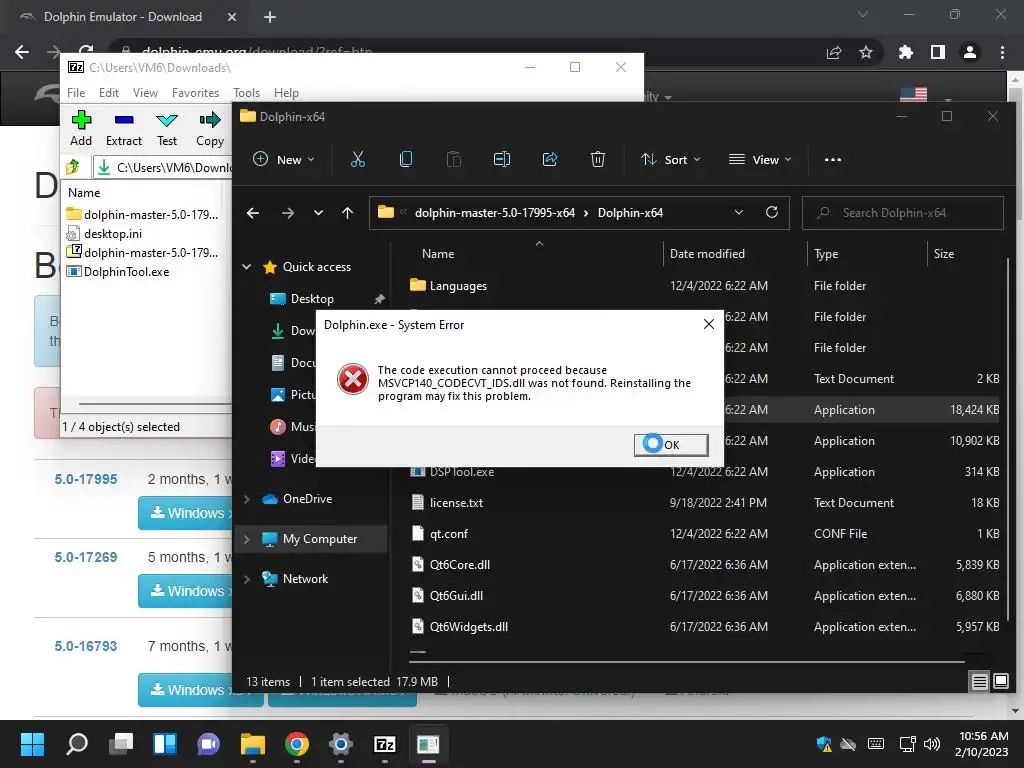The height and width of the screenshot is (768, 1024).
Task: Sort by Type column header
Action: 826,253
